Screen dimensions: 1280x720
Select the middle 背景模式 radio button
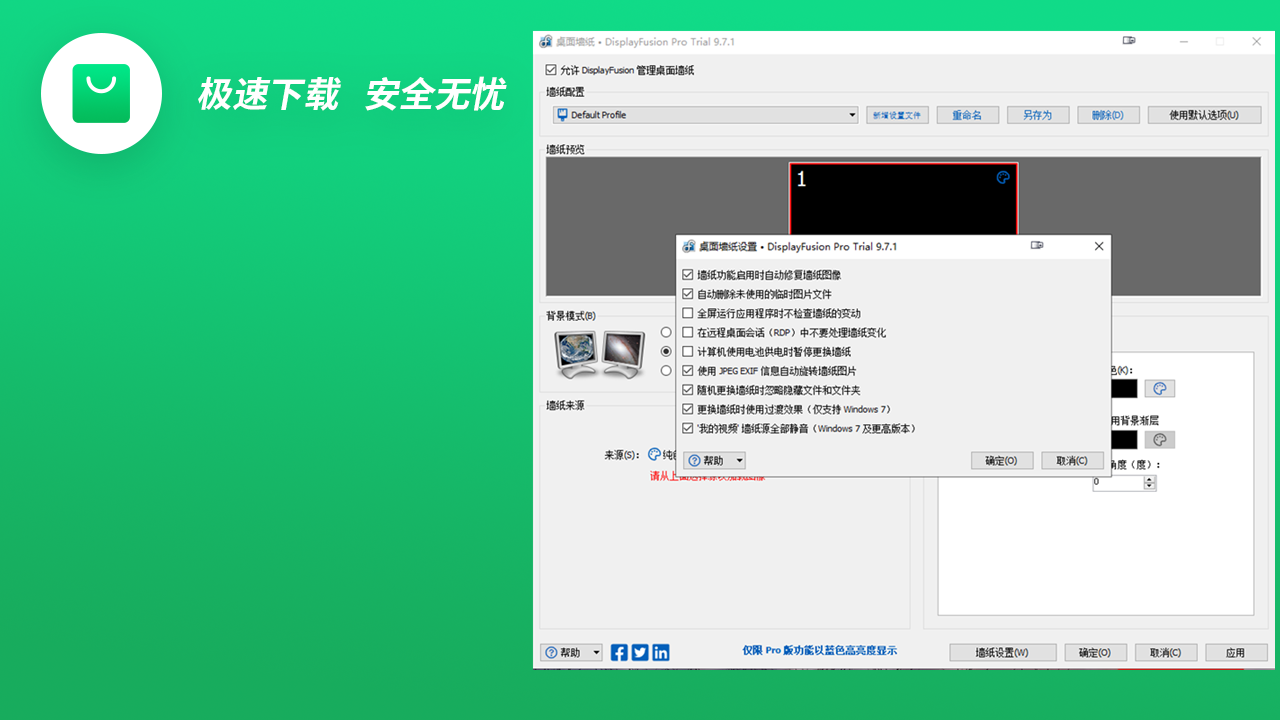click(x=666, y=351)
